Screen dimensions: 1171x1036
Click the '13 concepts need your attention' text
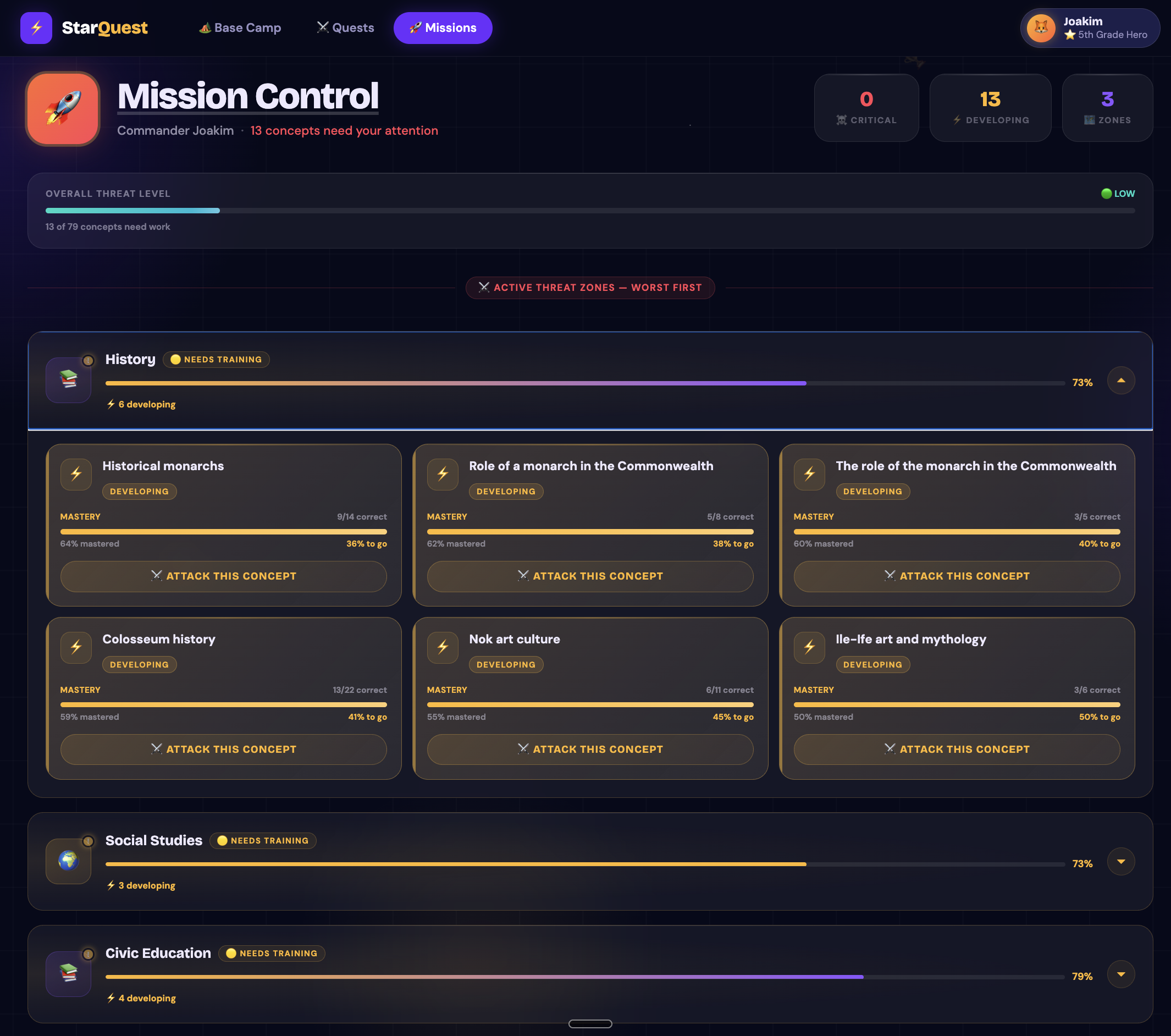click(344, 131)
